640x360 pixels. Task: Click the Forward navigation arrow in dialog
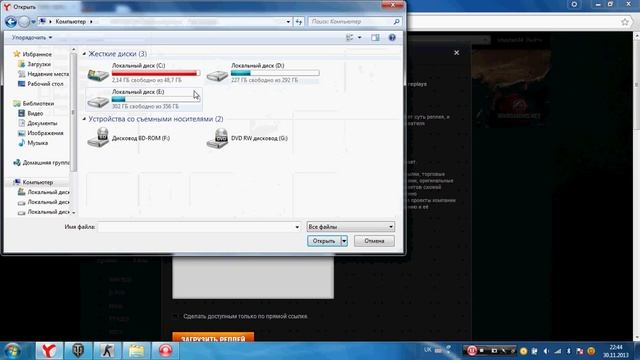(x=24, y=22)
